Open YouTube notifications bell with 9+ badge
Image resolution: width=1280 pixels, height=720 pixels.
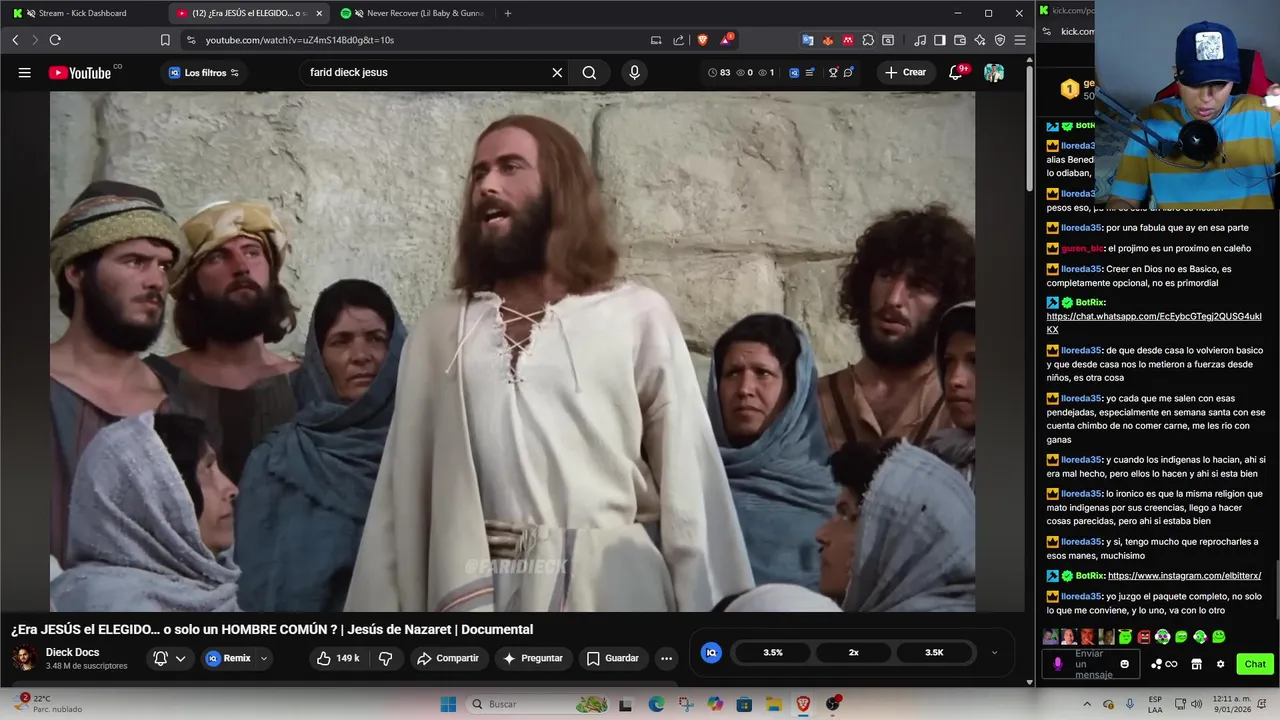click(957, 72)
